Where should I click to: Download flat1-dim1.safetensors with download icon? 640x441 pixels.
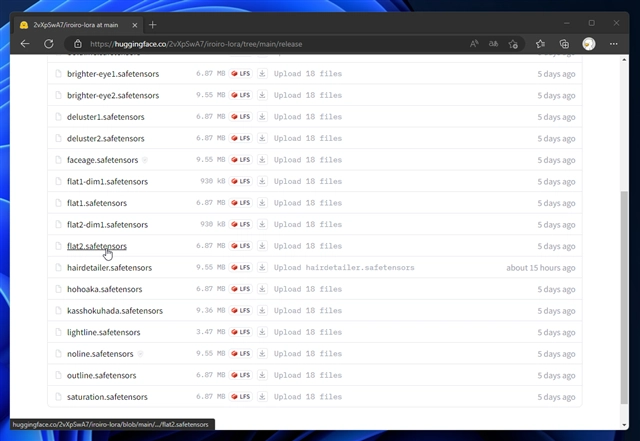[x=262, y=181]
